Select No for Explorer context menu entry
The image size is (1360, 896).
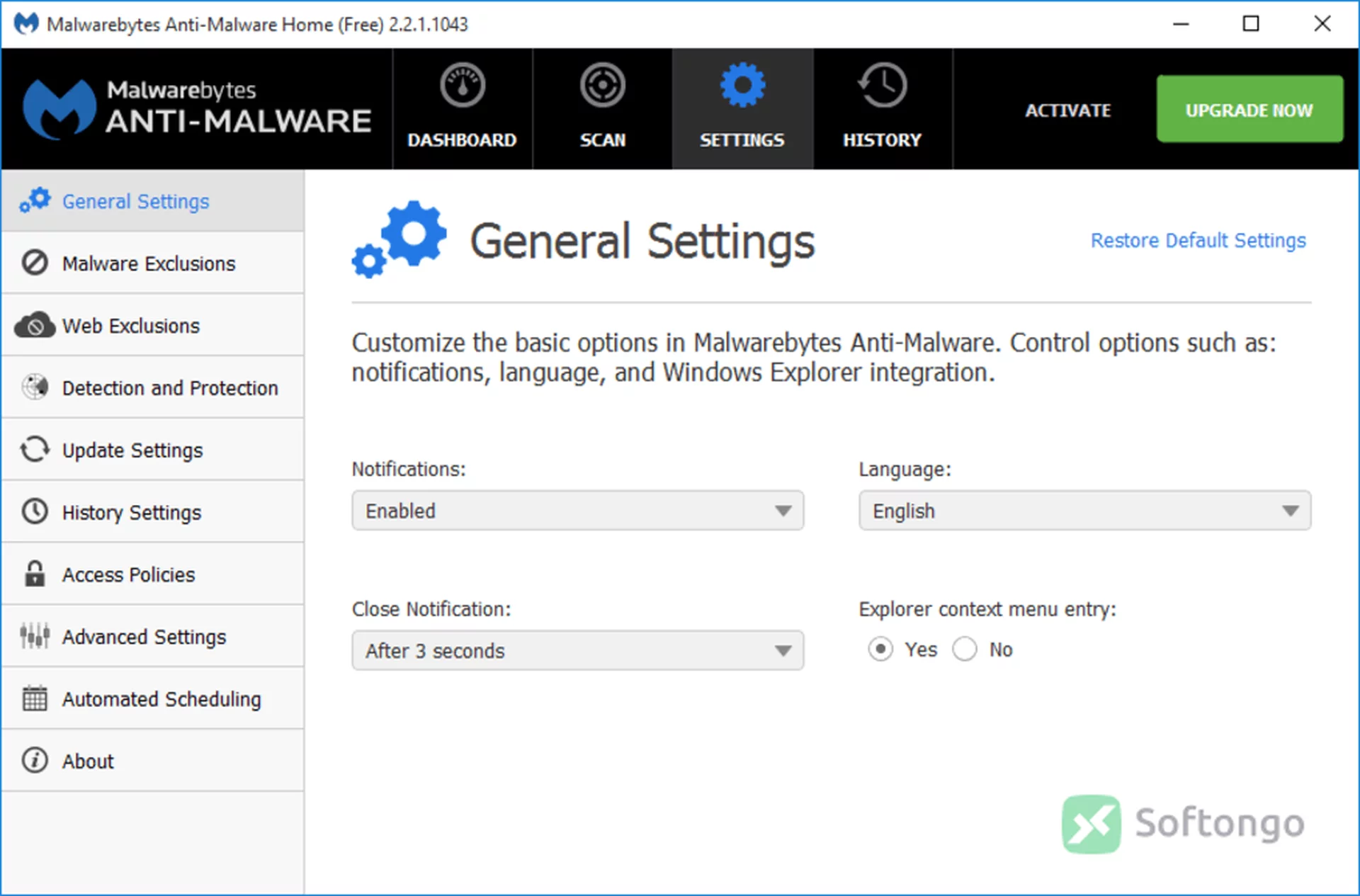tap(965, 649)
